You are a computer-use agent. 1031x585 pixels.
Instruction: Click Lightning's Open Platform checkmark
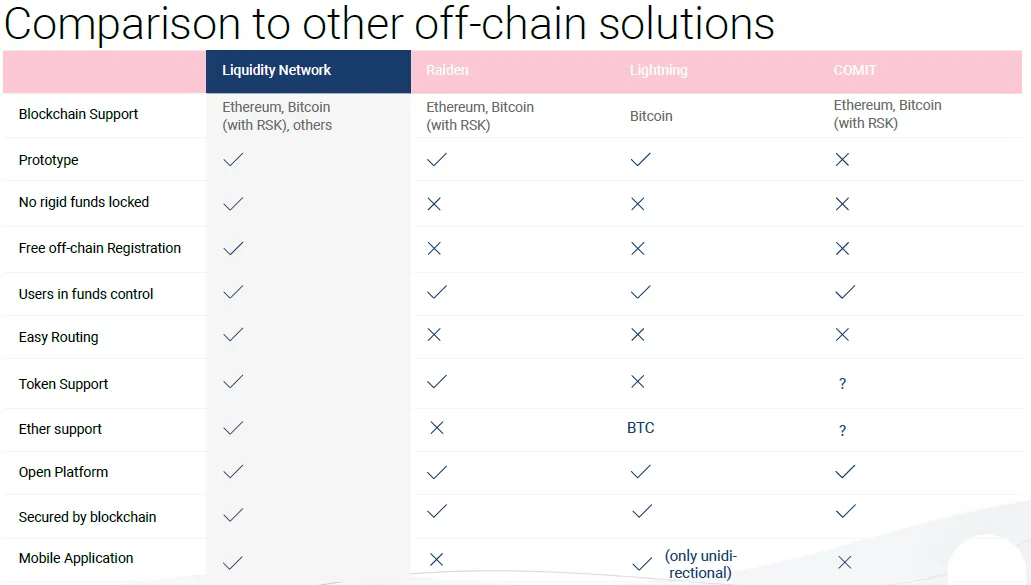pyautogui.click(x=640, y=472)
